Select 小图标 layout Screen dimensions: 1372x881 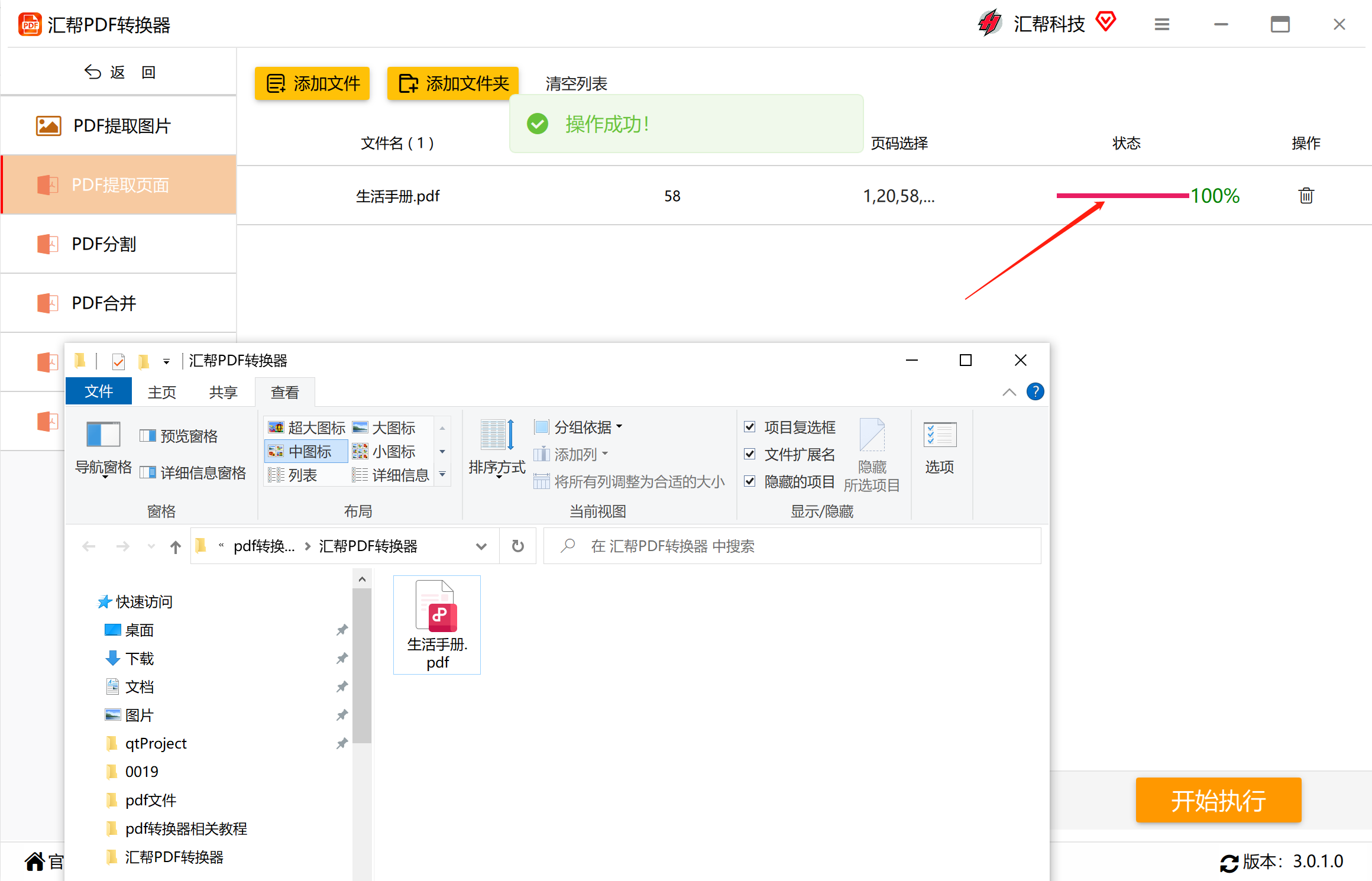tap(384, 451)
